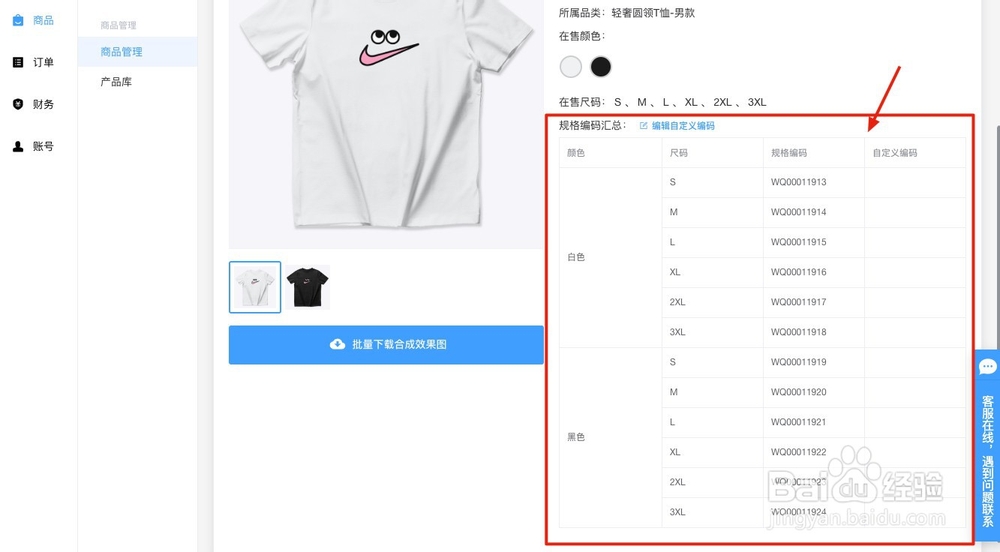Screen dimensions: 1000x552
Task: Select the black T-shirt thumbnail
Action: (x=307, y=287)
